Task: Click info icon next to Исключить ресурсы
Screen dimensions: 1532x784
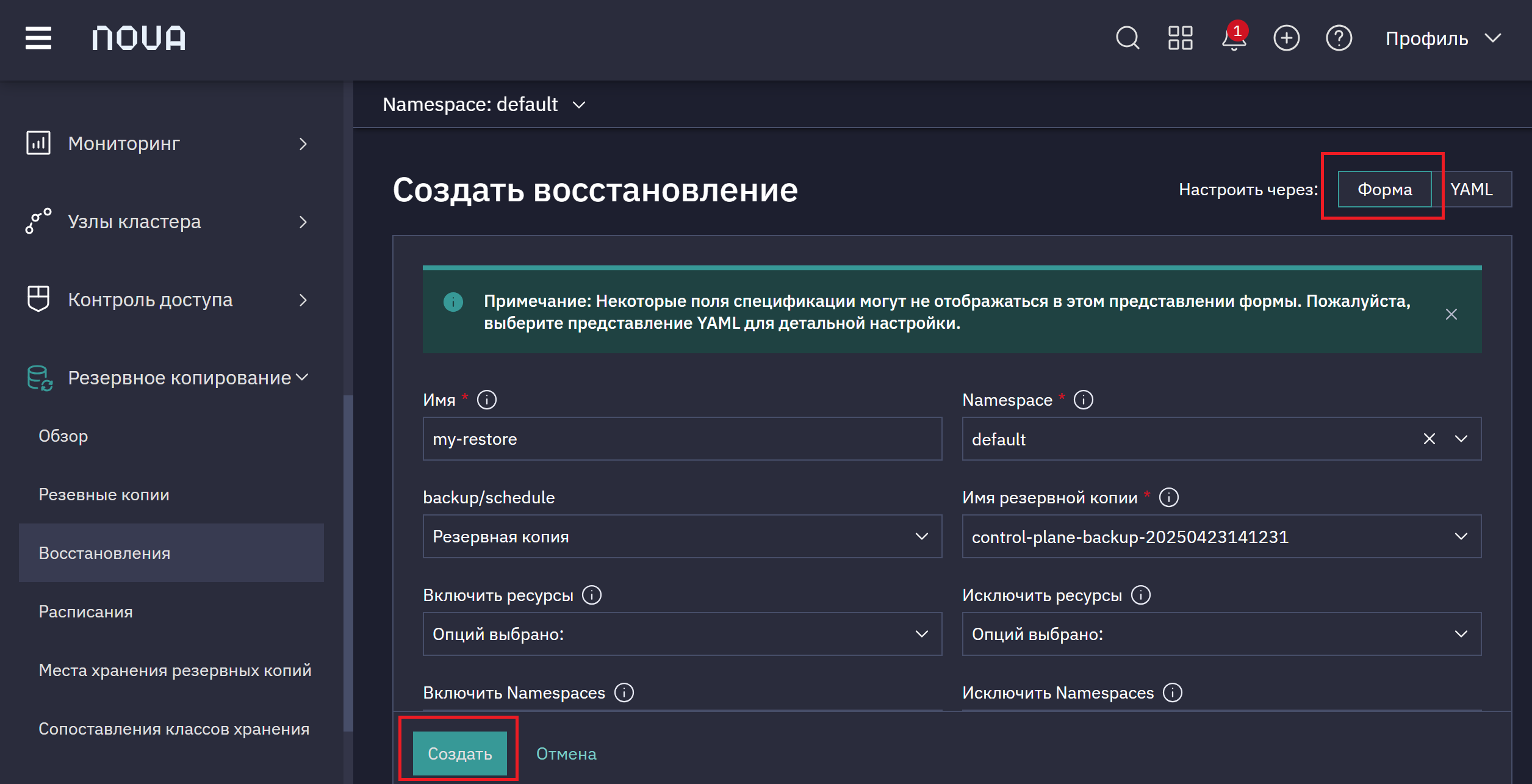Action: (1141, 595)
